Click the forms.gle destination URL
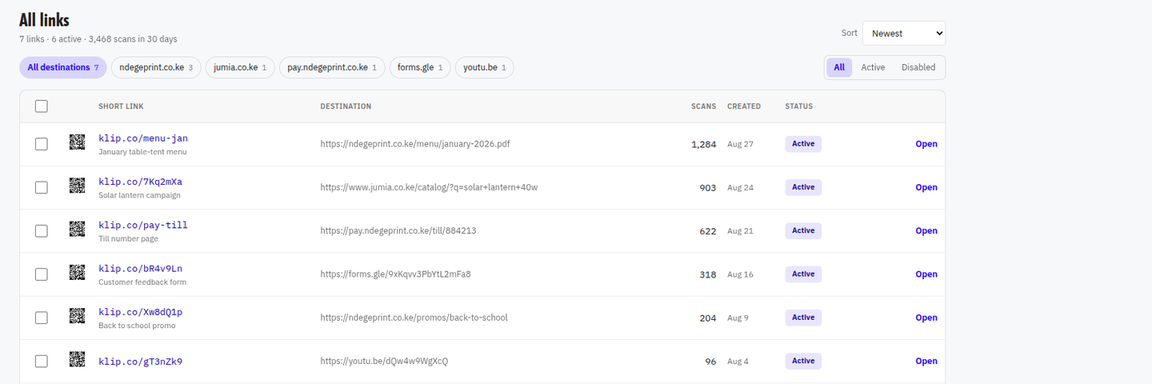Viewport: 1152px width, 384px height. [395, 274]
